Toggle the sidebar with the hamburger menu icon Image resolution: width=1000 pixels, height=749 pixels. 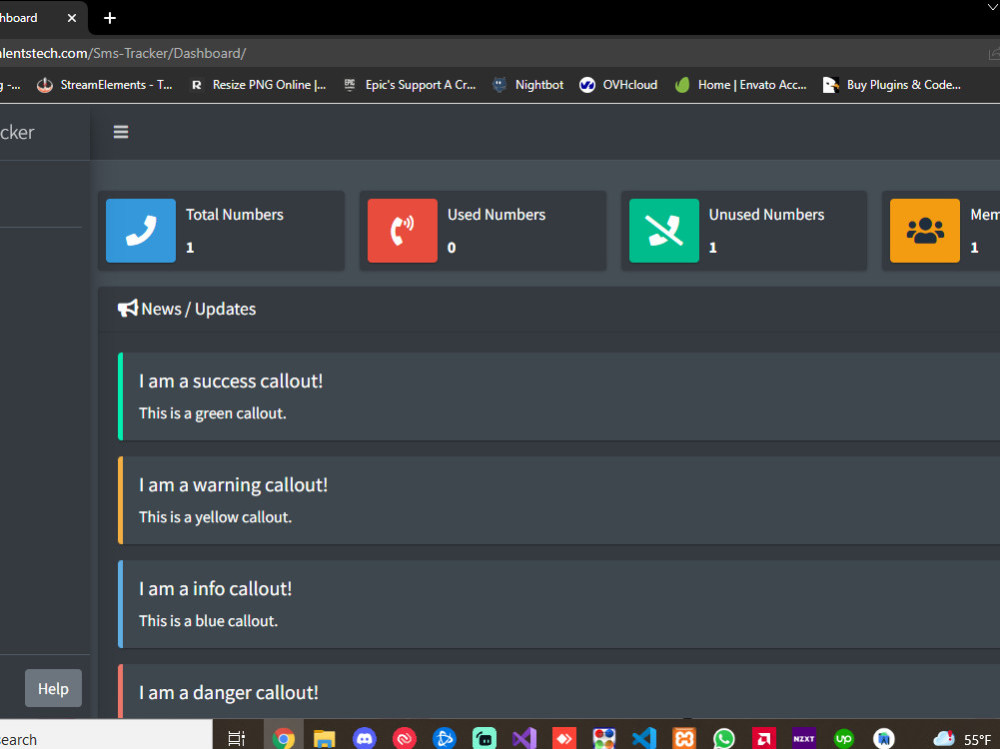point(121,132)
